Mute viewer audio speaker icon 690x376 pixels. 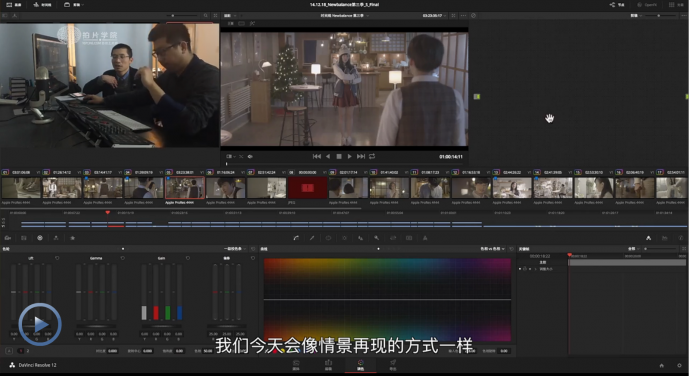point(250,156)
